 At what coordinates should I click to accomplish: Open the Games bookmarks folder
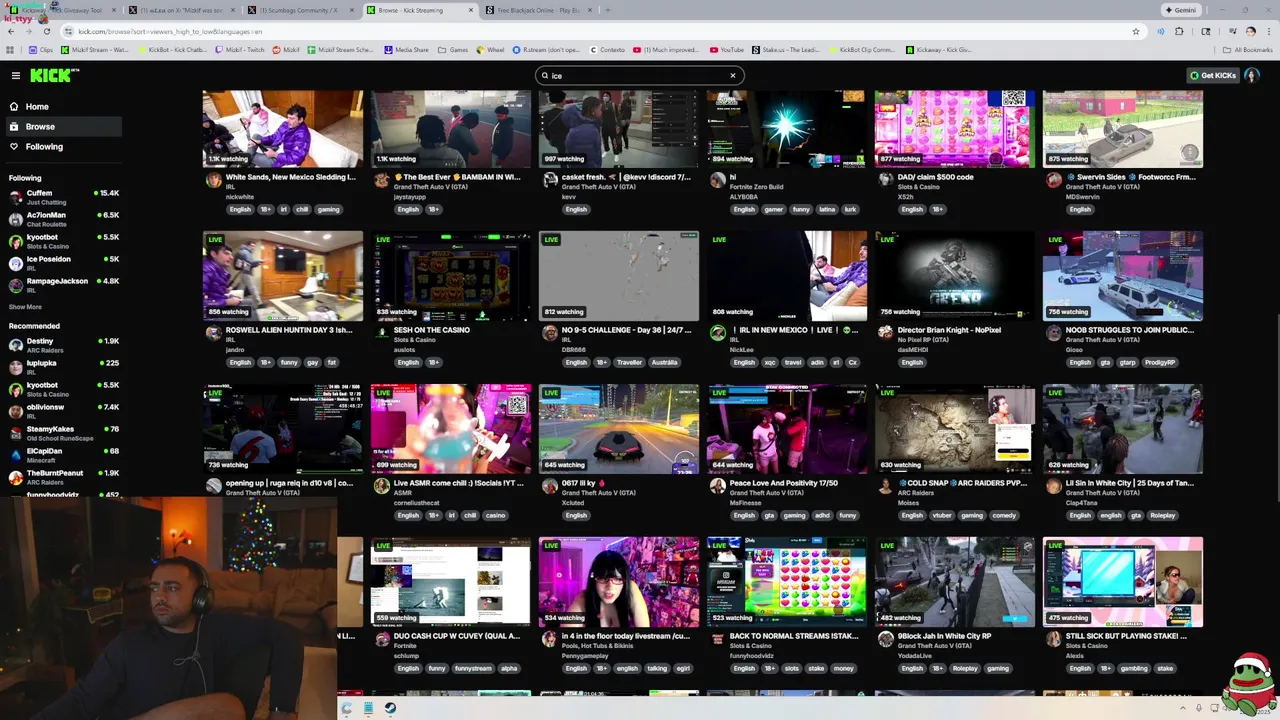453,50
